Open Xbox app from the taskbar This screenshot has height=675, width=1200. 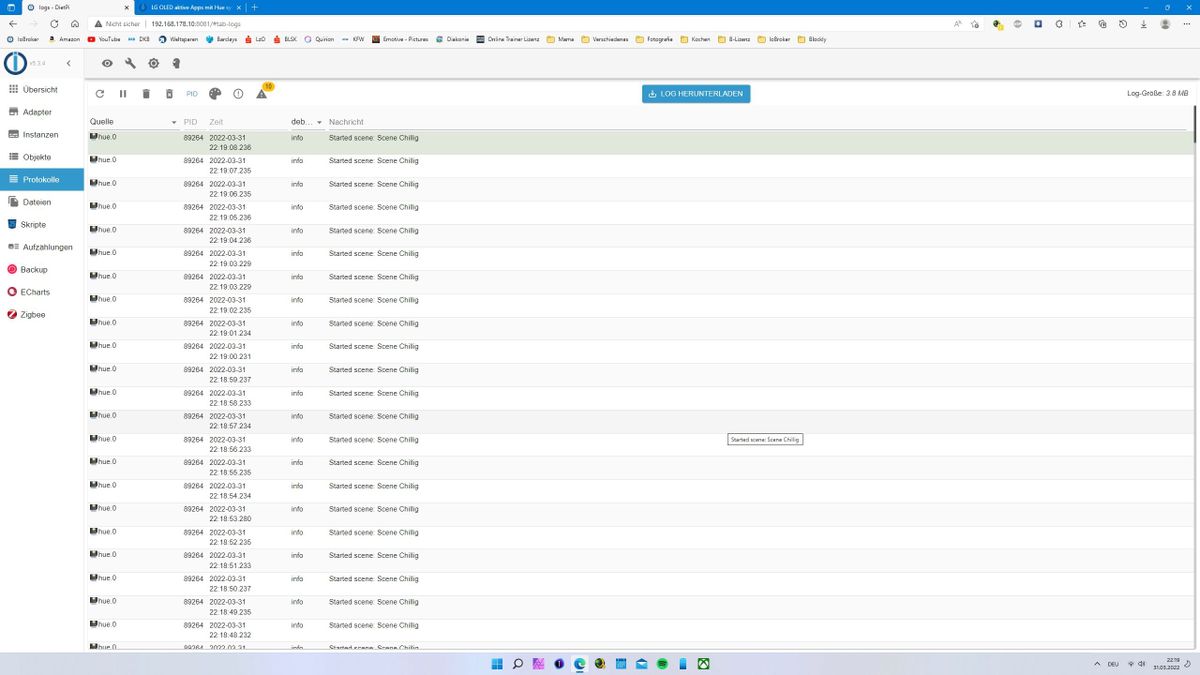coord(704,663)
